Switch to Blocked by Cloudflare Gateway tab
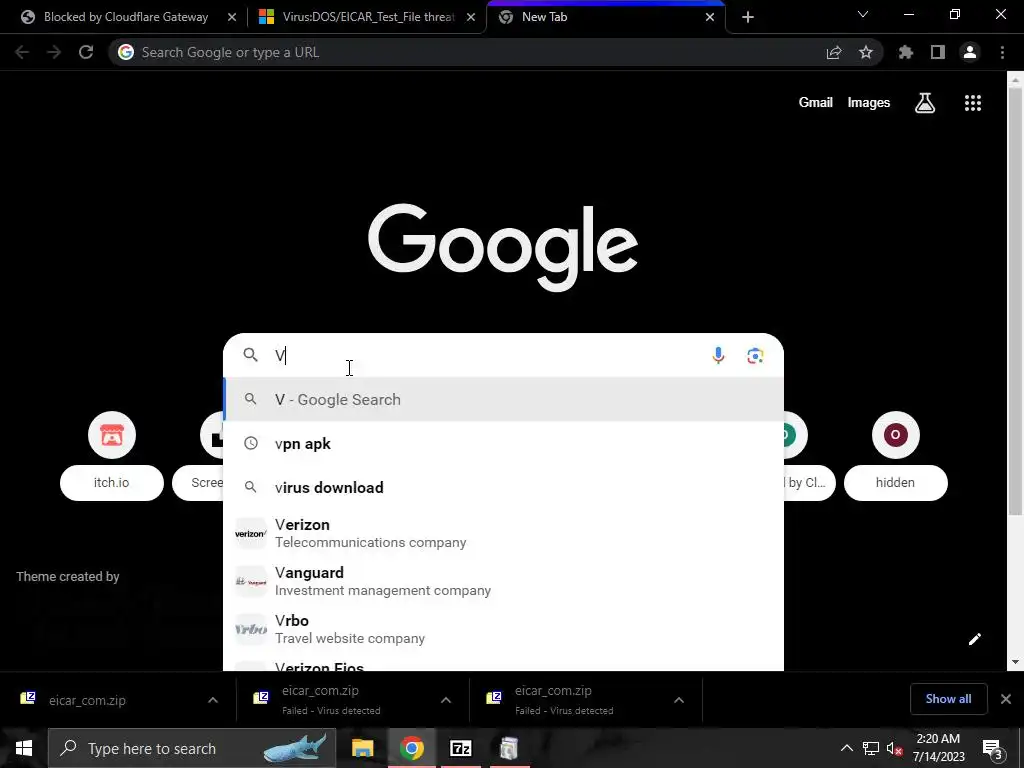 coord(125,17)
